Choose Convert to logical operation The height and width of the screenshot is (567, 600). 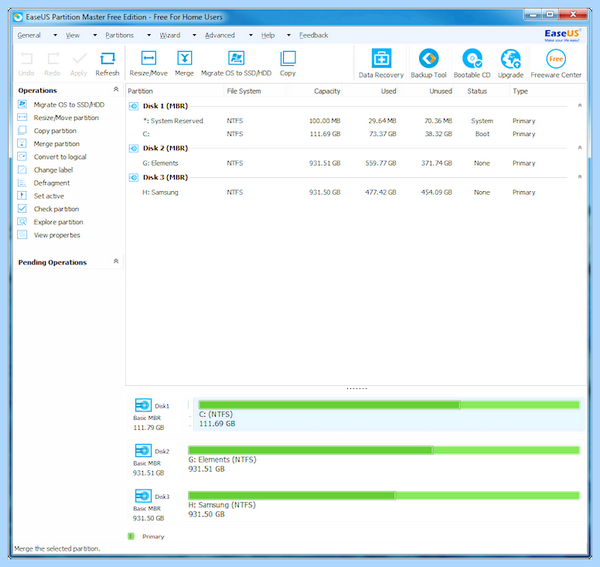[60, 156]
